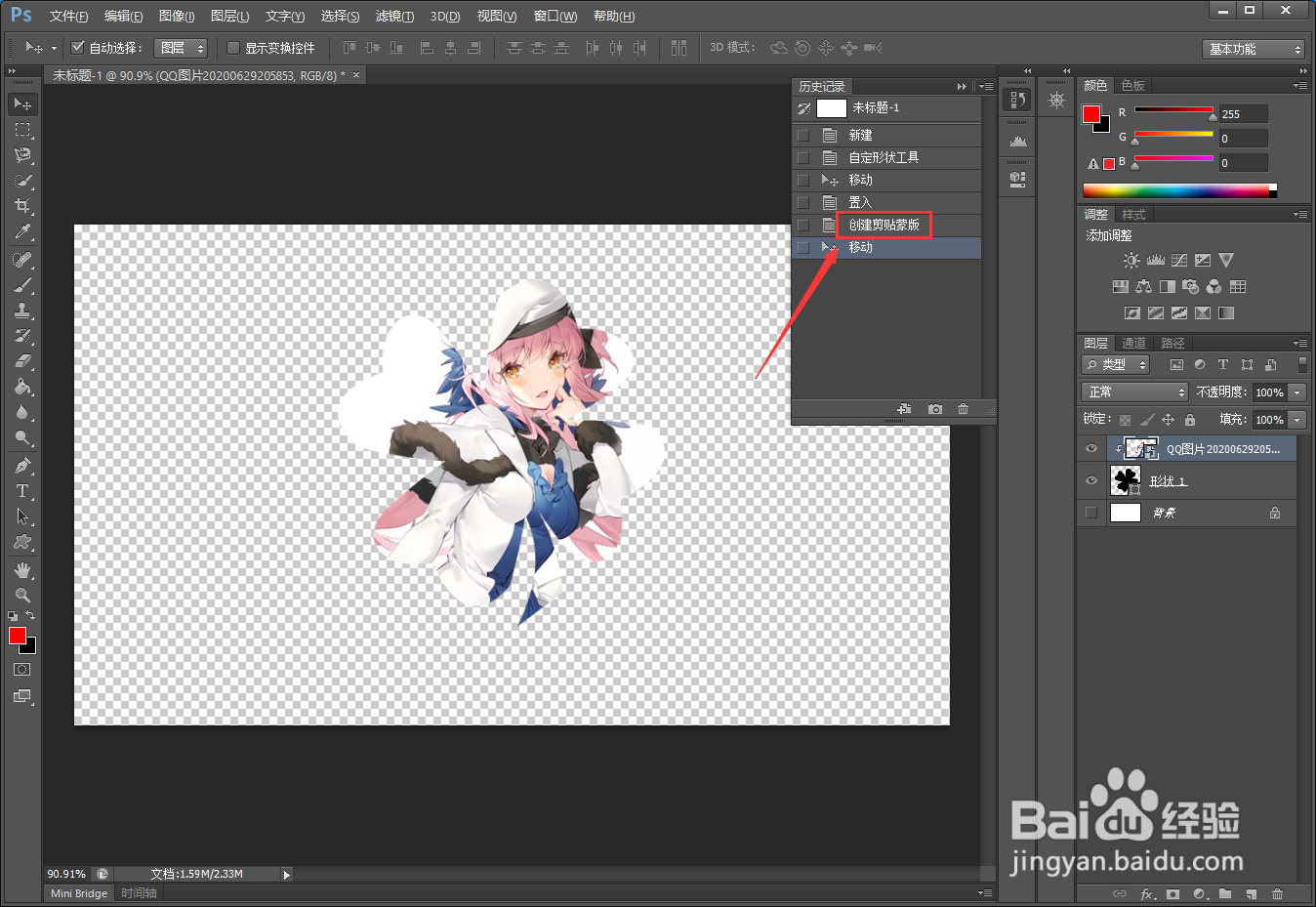This screenshot has width=1316, height=907.
Task: Add Hue/Saturation adjustment icon
Action: 1120,287
